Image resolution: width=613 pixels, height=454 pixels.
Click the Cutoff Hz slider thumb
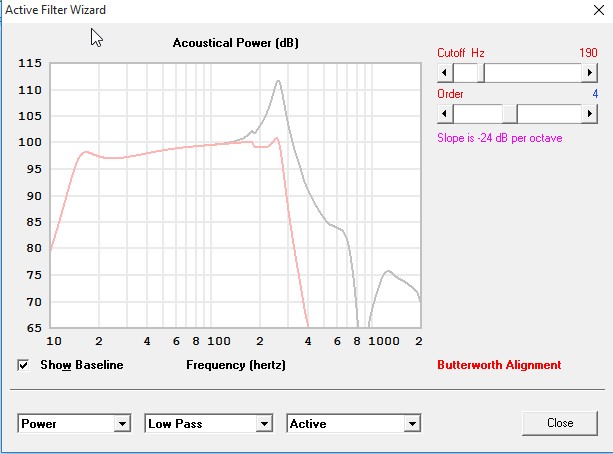[x=481, y=73]
